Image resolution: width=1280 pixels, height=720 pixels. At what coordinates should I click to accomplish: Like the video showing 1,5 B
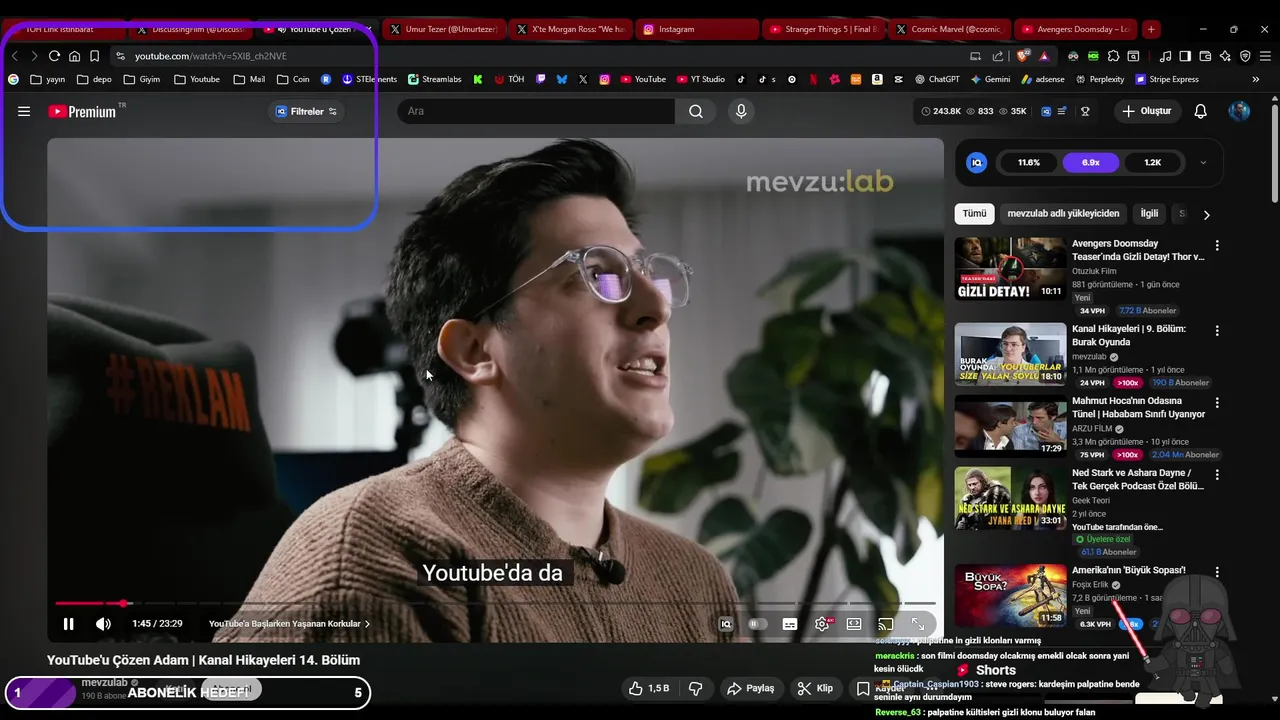648,688
